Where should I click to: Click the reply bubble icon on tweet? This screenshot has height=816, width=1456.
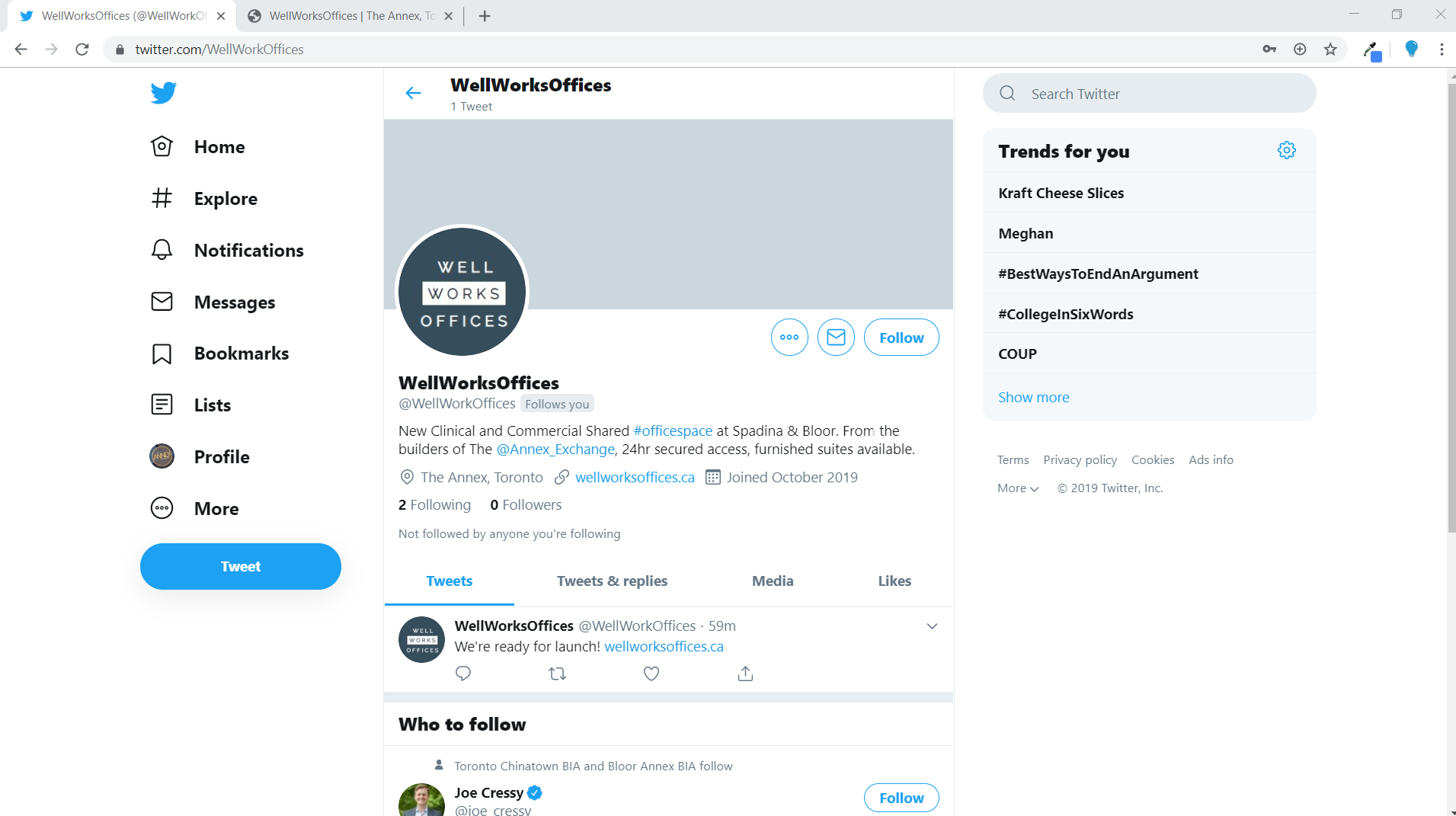pyautogui.click(x=462, y=674)
